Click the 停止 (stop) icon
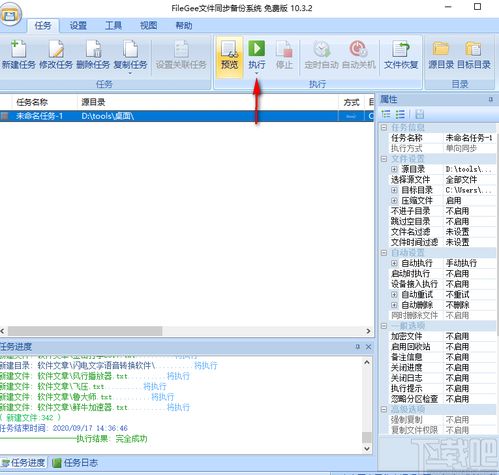 (284, 49)
